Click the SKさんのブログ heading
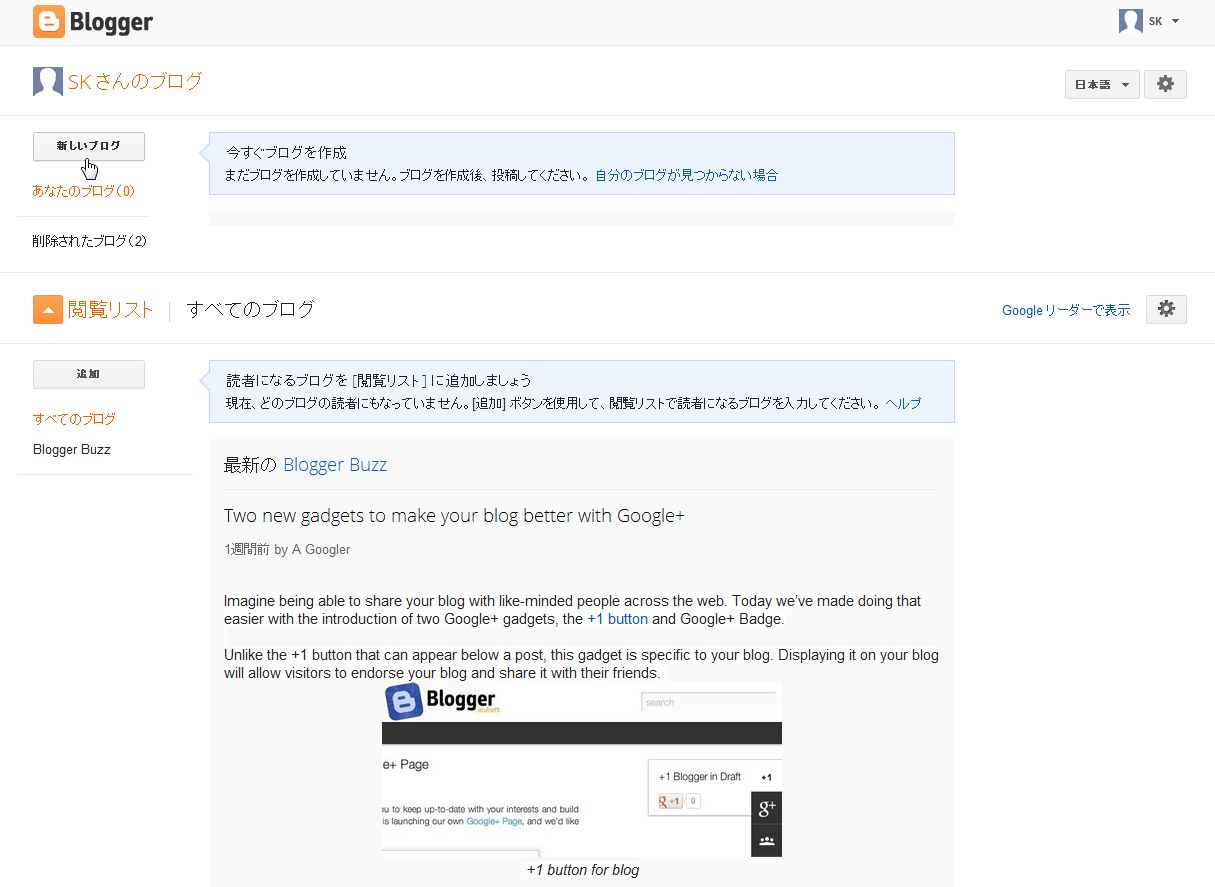This screenshot has height=887, width=1215. click(135, 82)
